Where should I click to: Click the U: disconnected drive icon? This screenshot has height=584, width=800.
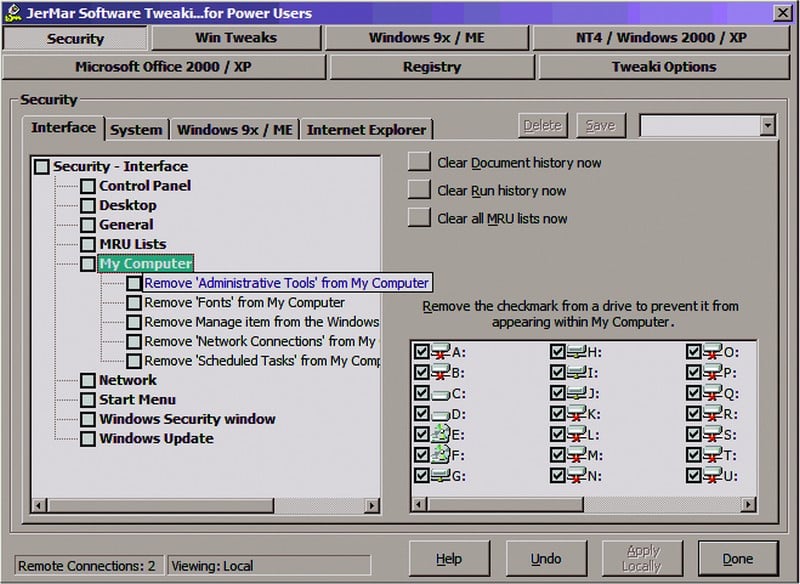(713, 476)
